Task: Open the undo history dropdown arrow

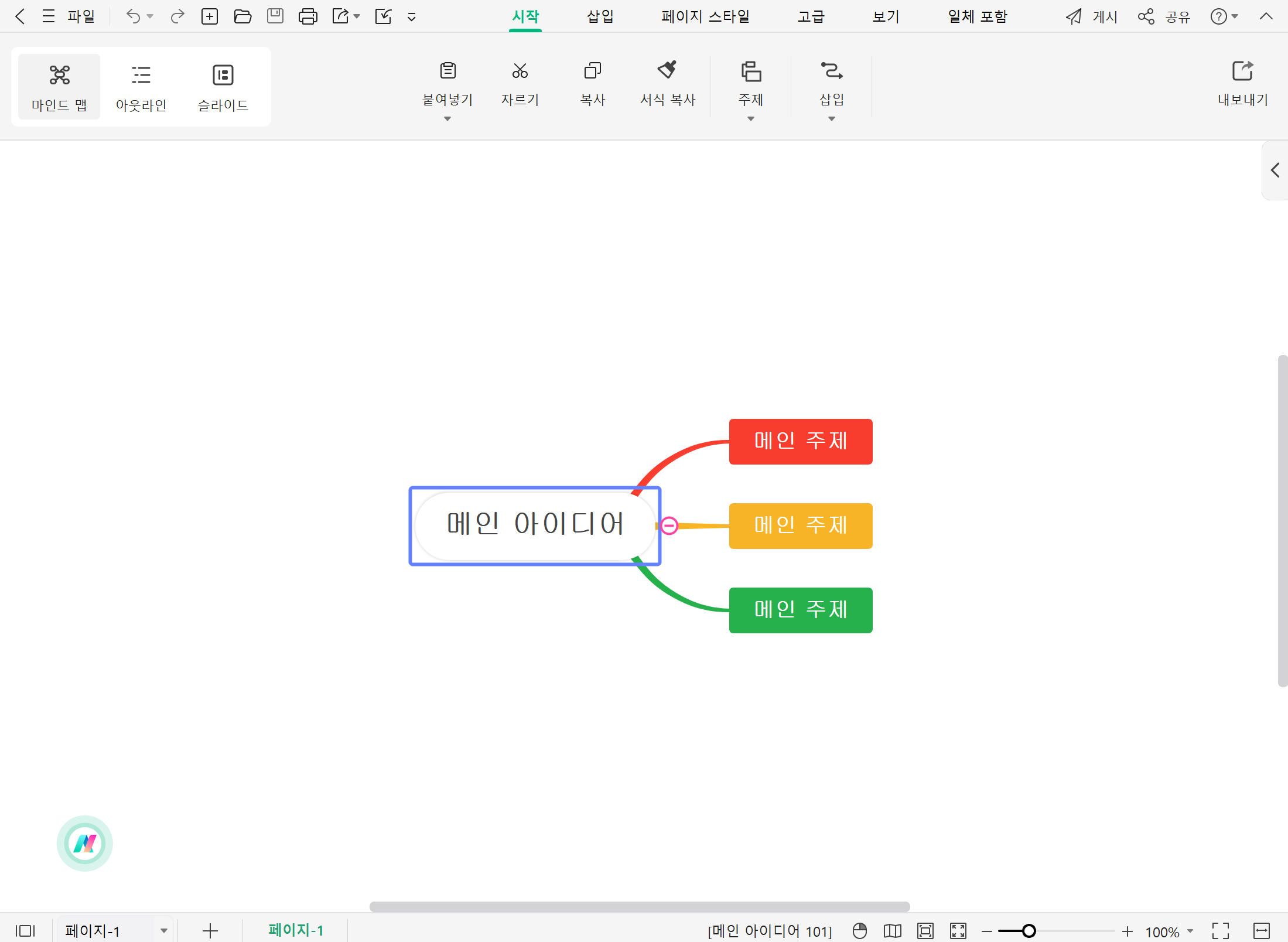Action: pos(150,16)
